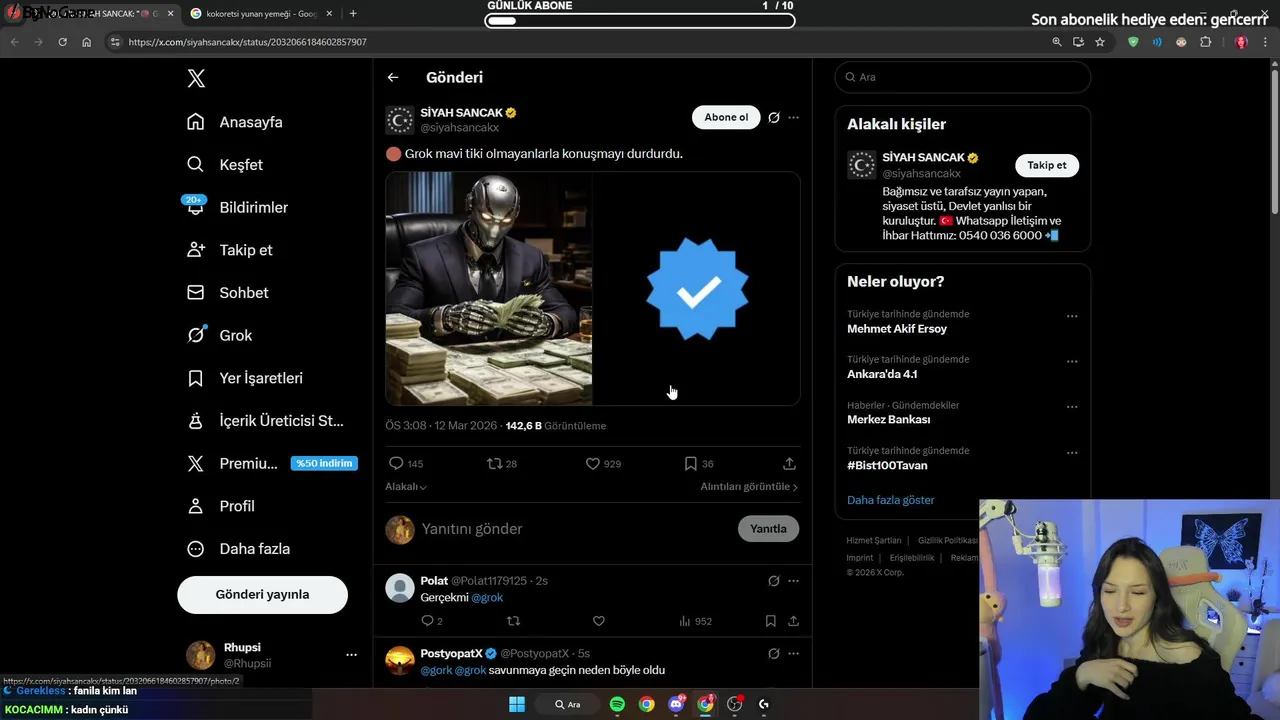Click Hizmet Şartları footer link
Viewport: 1280px width, 720px height.
coord(874,541)
